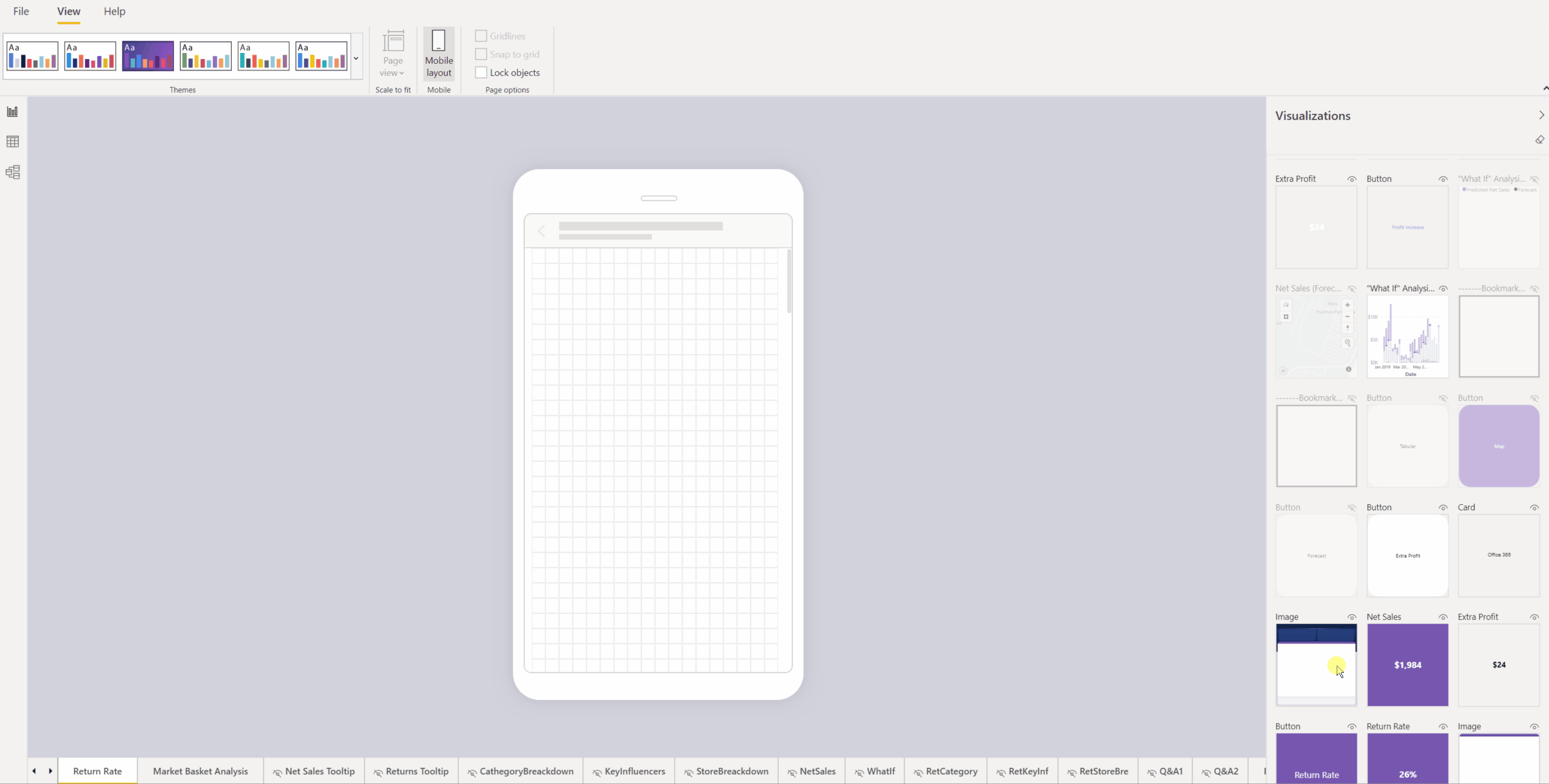
Task: Open the File menu
Action: point(21,11)
